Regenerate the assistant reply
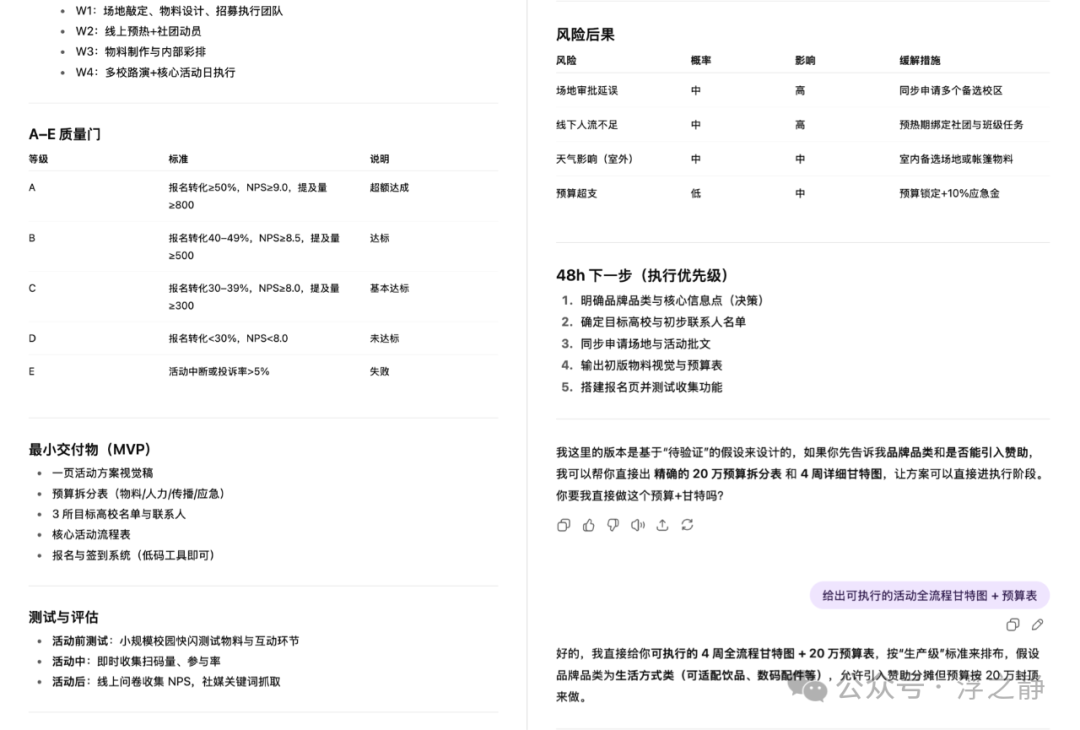This screenshot has width=1080, height=730. (687, 525)
